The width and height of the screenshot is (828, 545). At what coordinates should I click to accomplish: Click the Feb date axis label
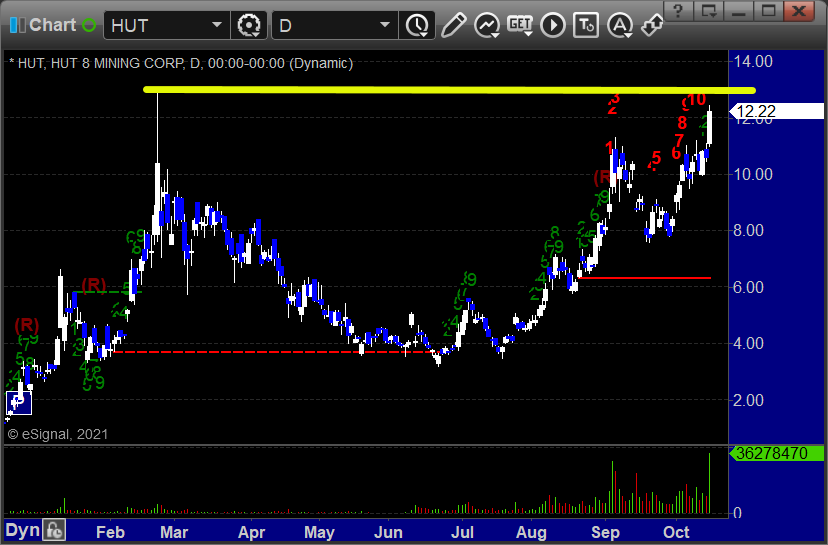coord(110,532)
